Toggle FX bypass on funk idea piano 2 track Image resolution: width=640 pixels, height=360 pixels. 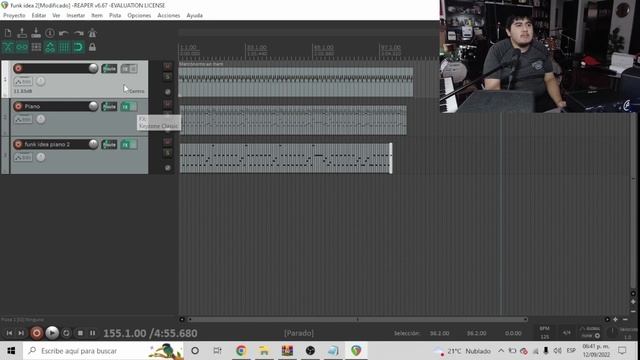(133, 144)
